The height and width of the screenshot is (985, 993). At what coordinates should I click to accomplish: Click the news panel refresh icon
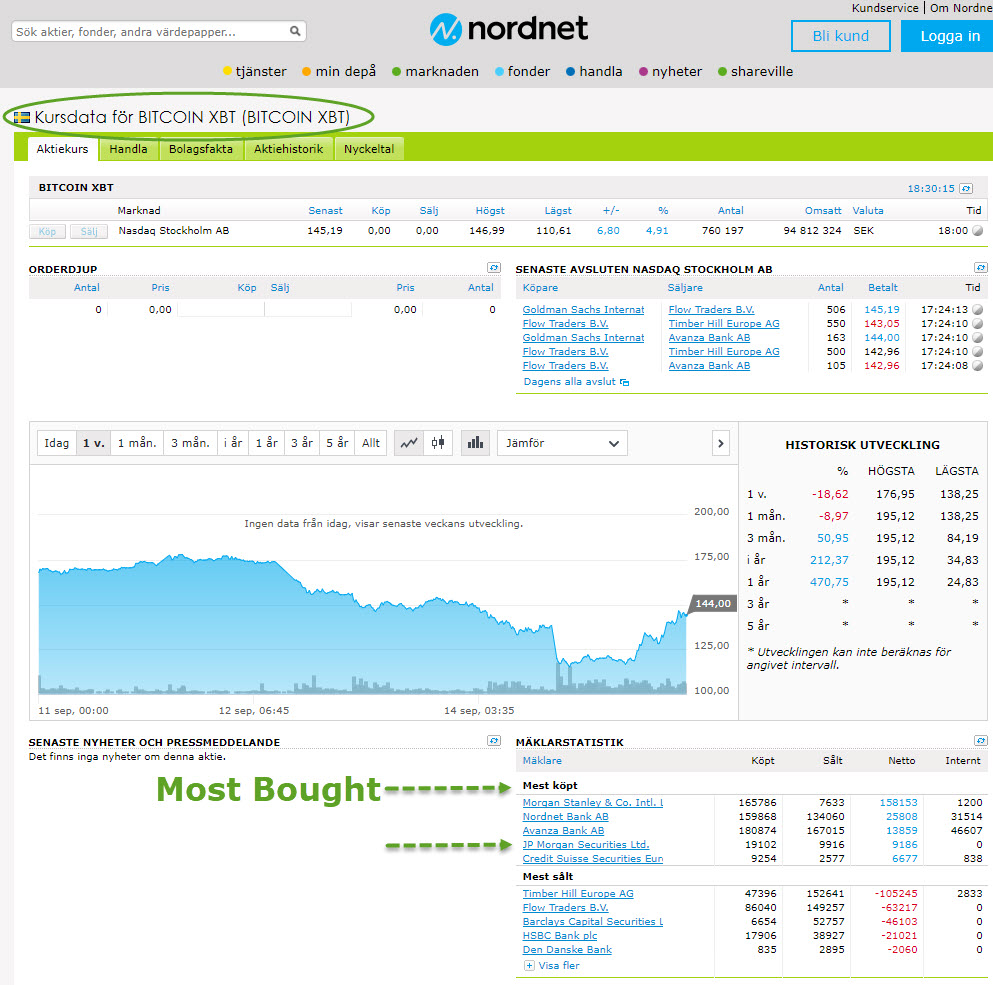coord(494,740)
